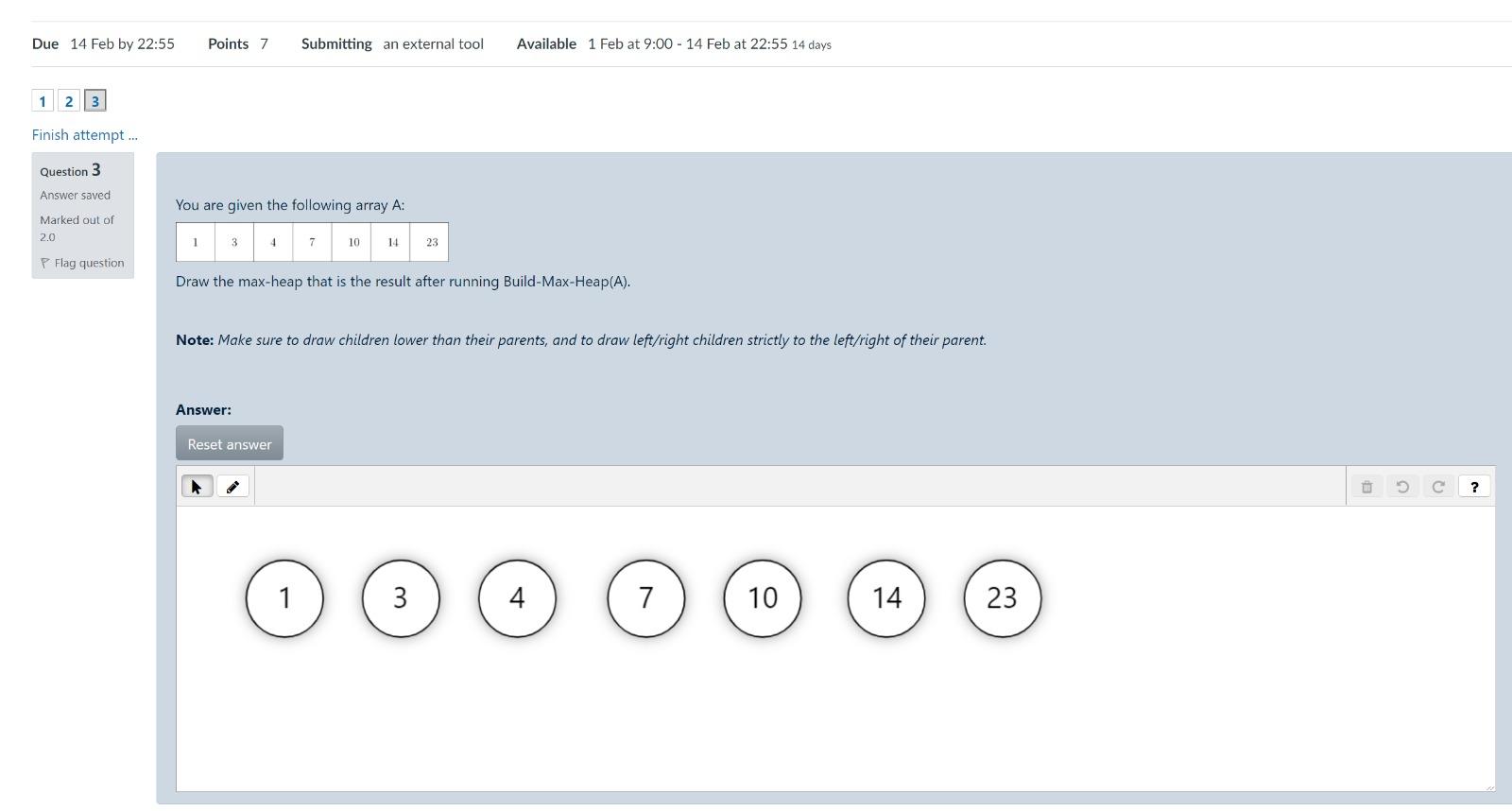Click the 'Marked out of 2.0' text

point(77,228)
